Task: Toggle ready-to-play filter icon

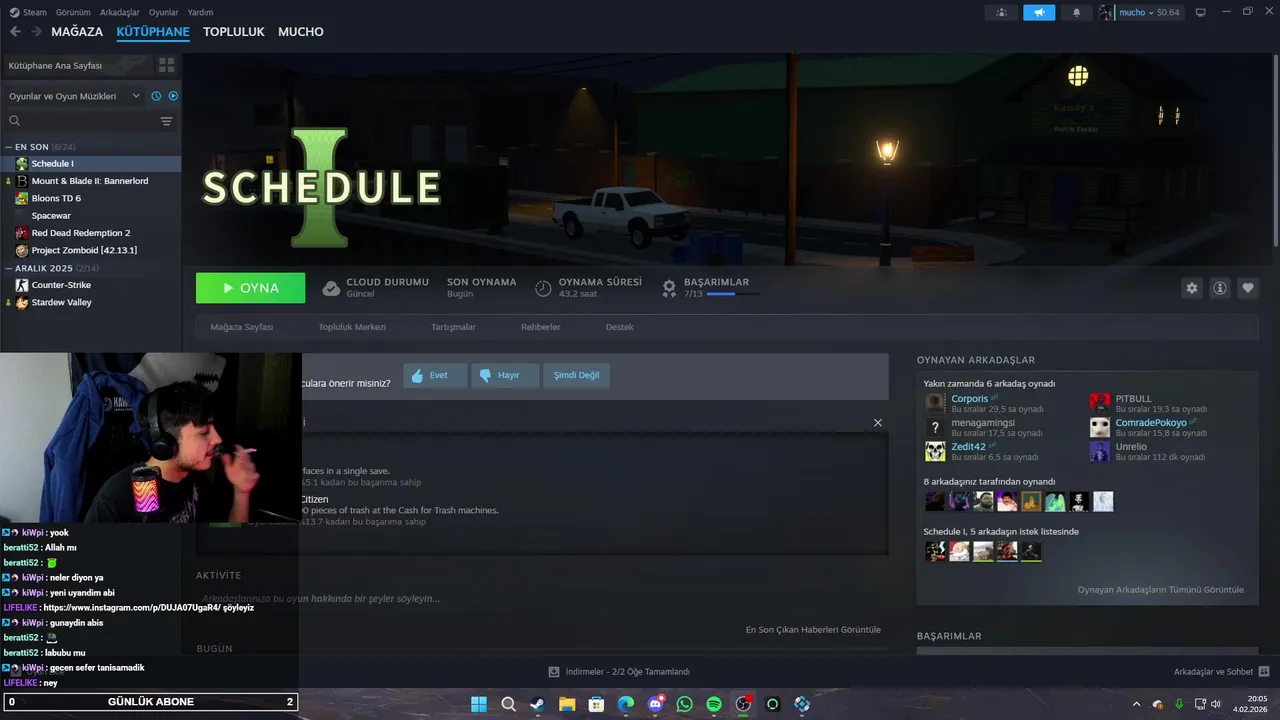Action: click(173, 96)
